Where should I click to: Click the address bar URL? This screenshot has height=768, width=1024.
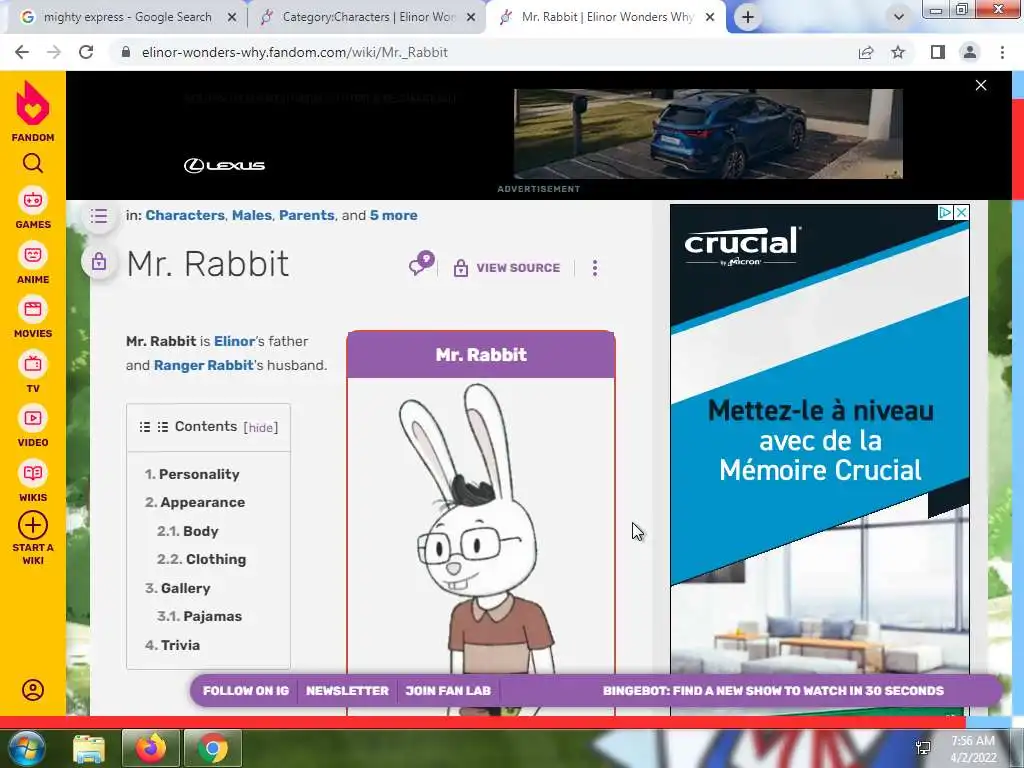click(295, 52)
